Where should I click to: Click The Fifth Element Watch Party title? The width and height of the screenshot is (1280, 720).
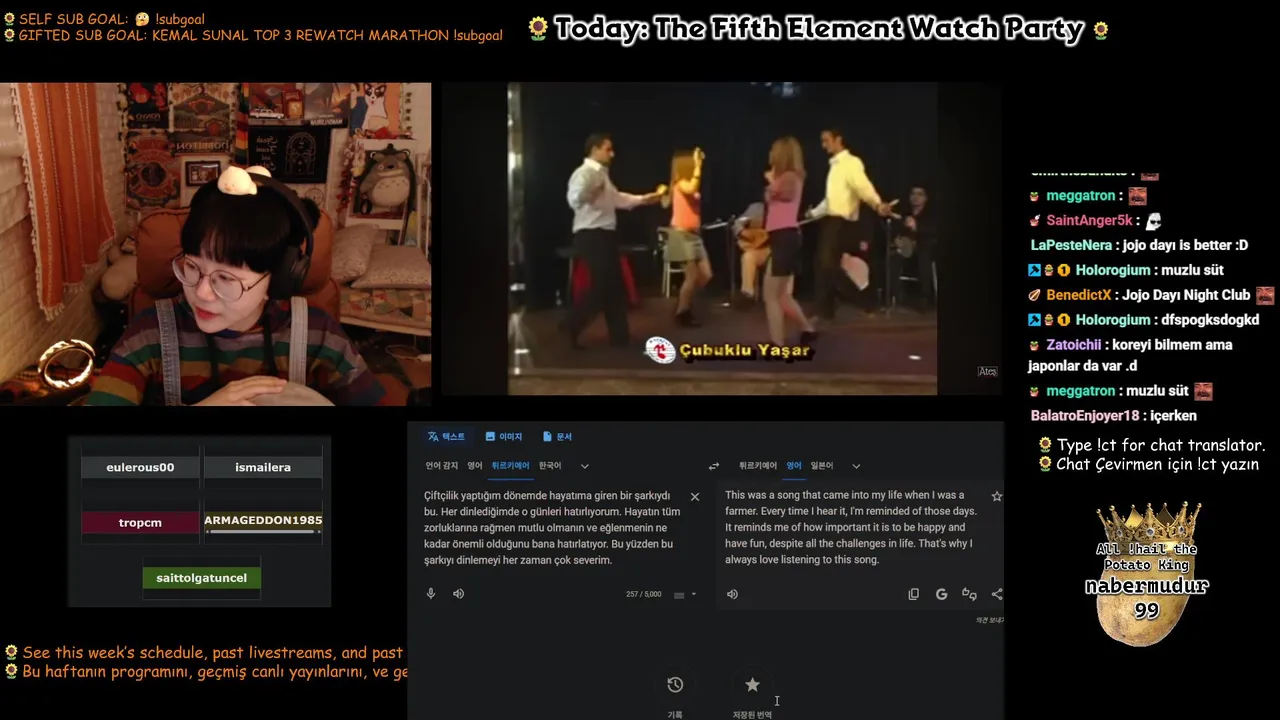pos(819,29)
